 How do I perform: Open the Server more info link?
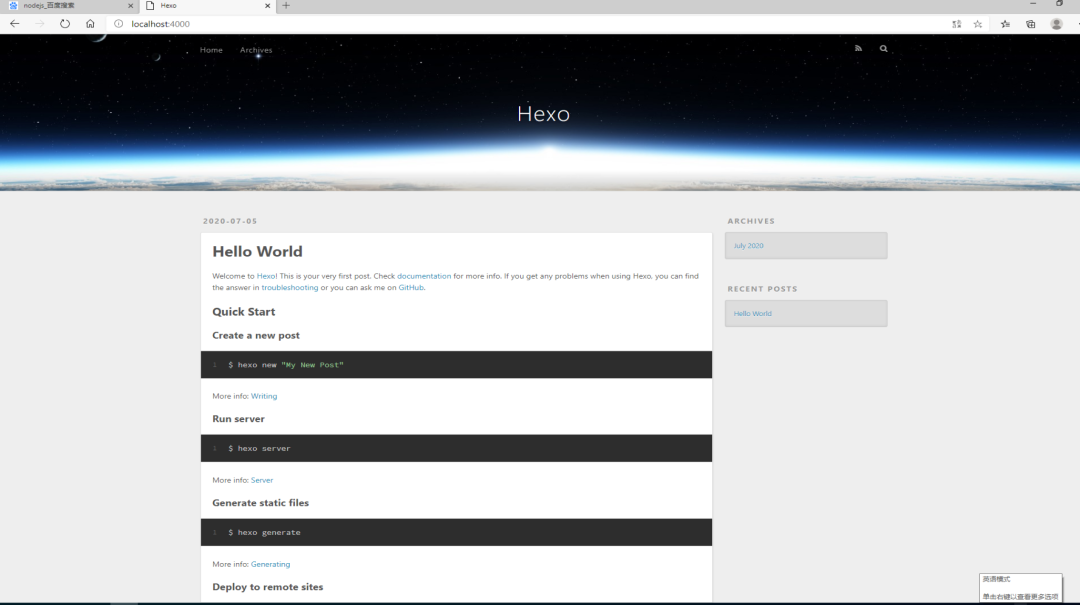pos(262,480)
